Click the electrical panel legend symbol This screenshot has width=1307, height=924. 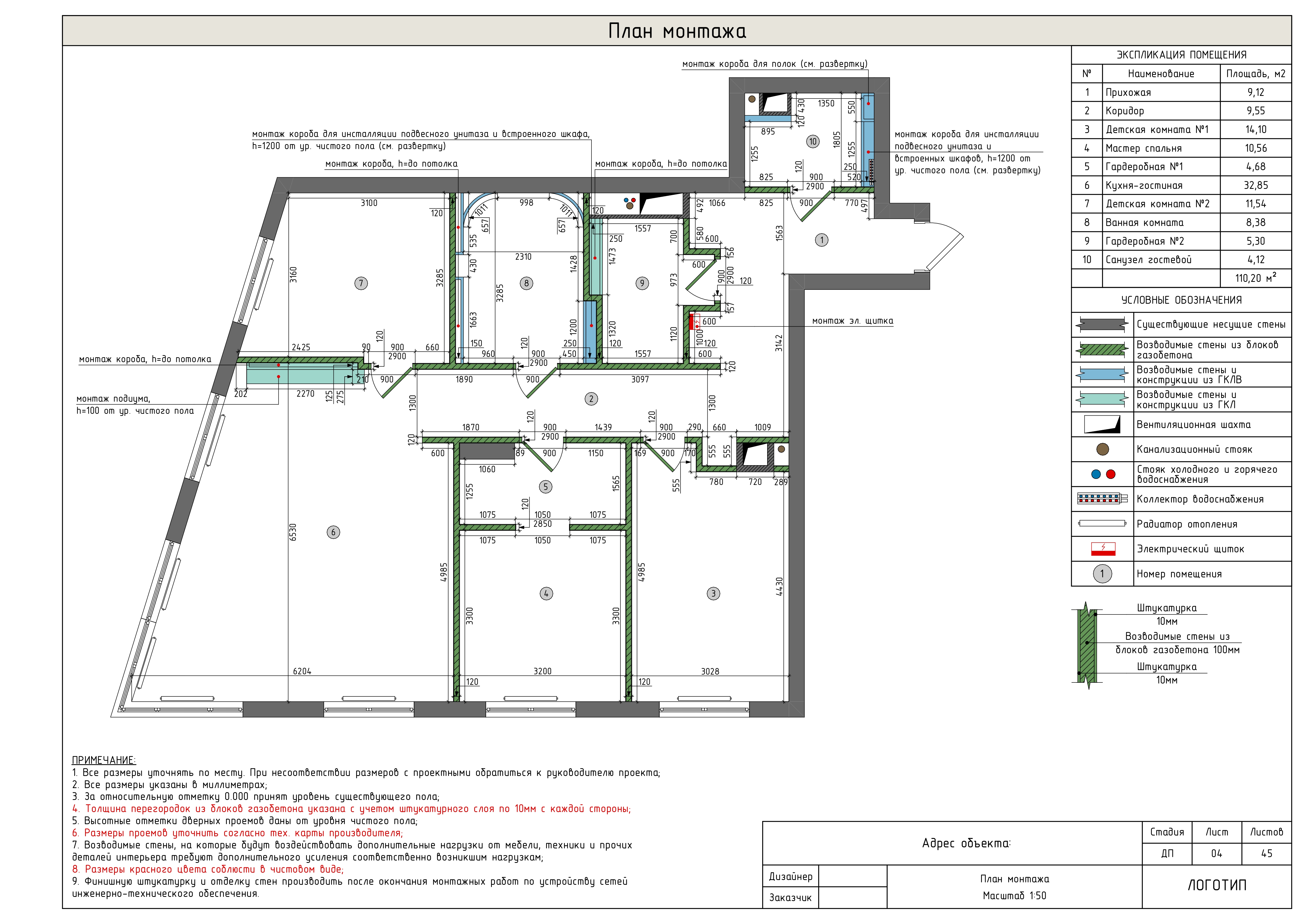pos(1103,548)
